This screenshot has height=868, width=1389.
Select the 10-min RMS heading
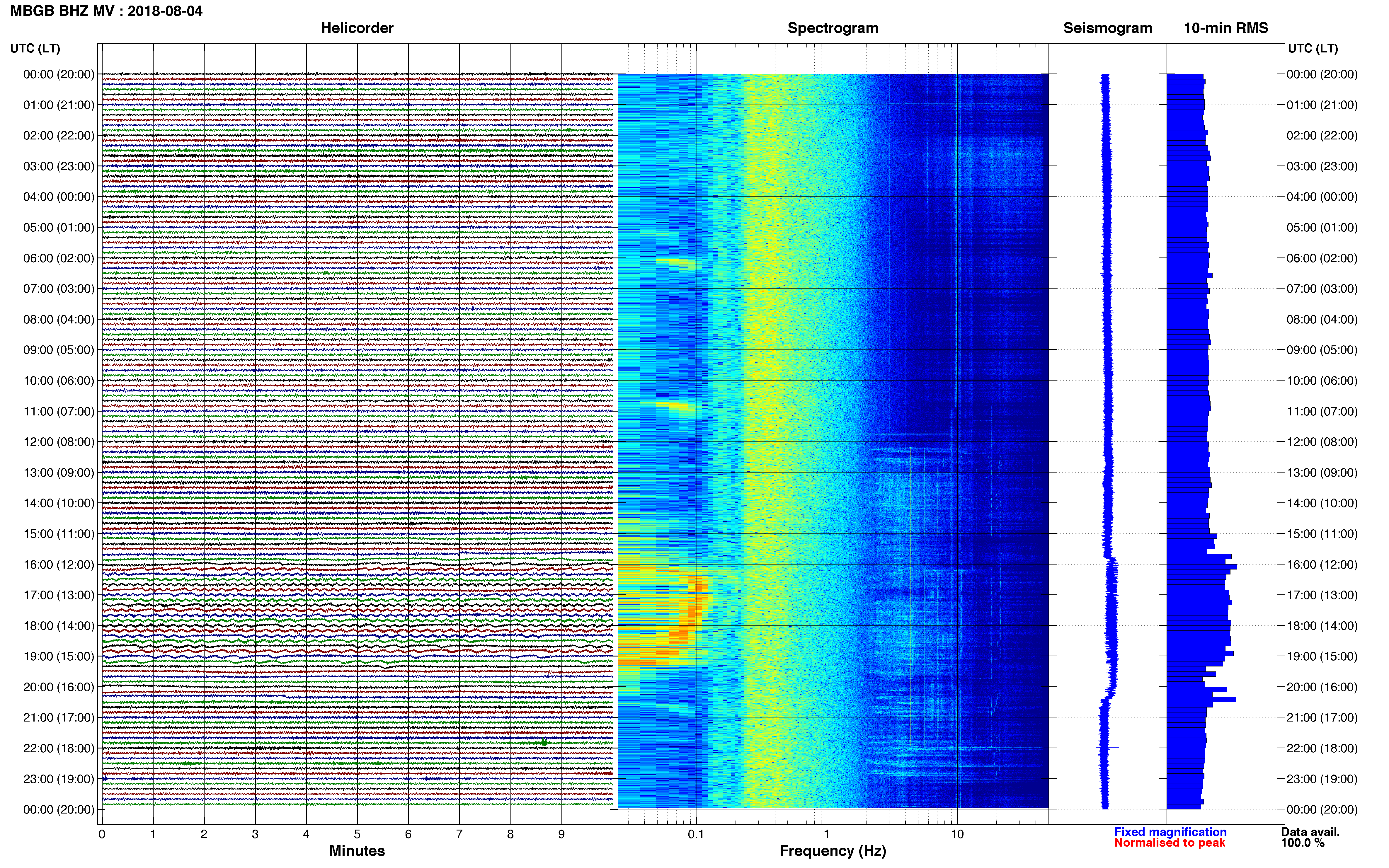point(1226,28)
